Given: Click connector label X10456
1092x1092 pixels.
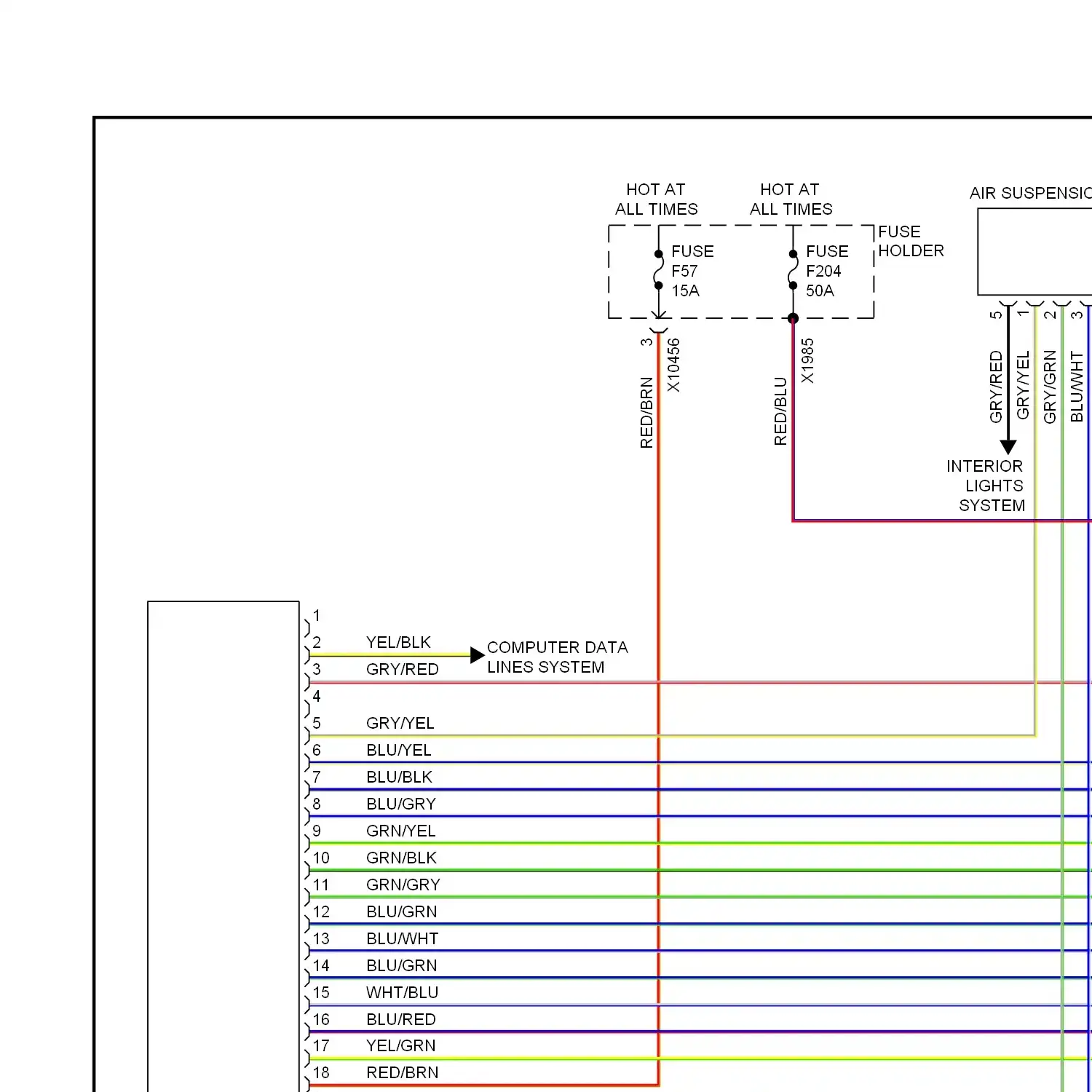Looking at the screenshot, I should point(673,365).
